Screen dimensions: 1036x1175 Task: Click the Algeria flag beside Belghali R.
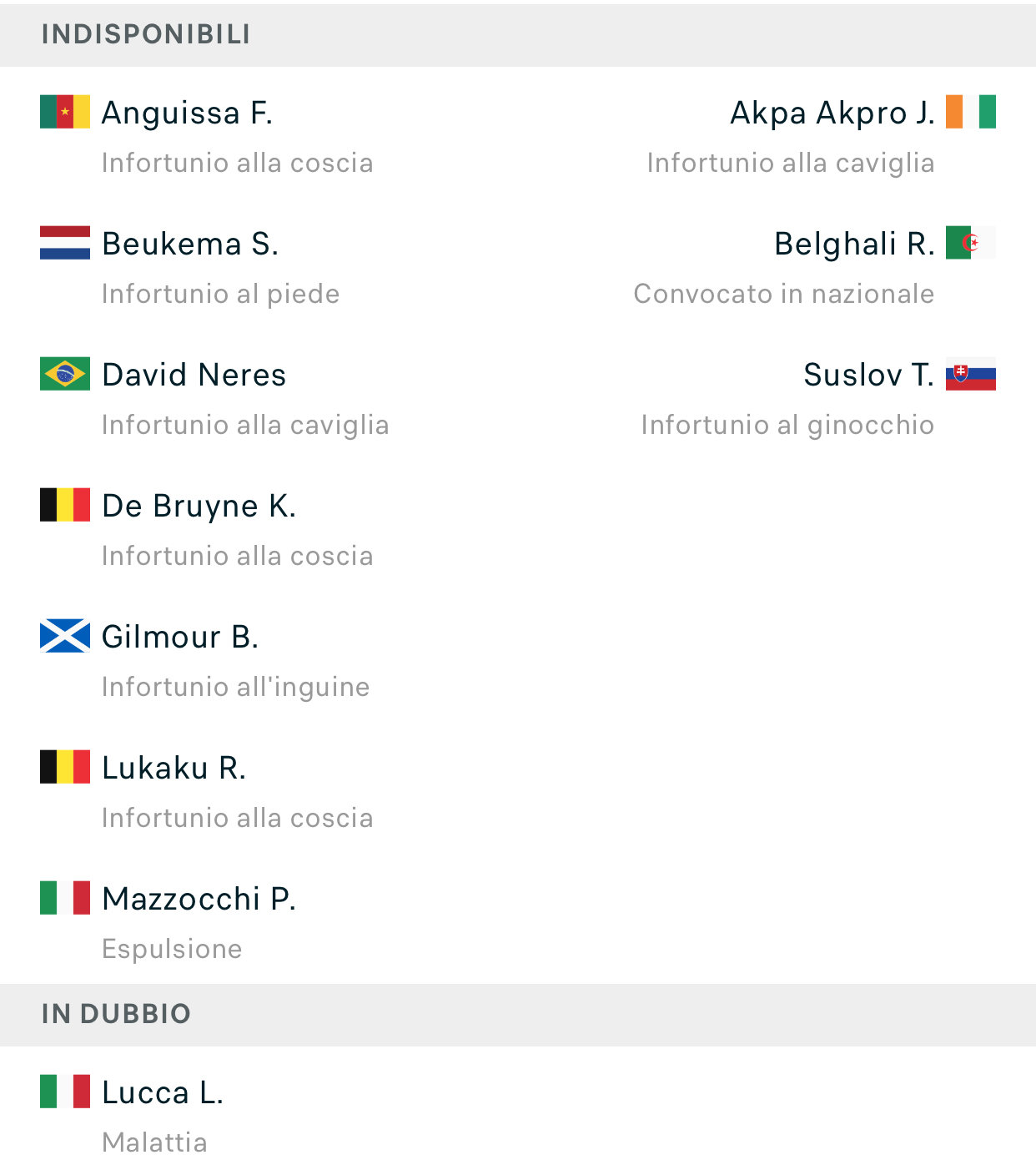pos(970,243)
